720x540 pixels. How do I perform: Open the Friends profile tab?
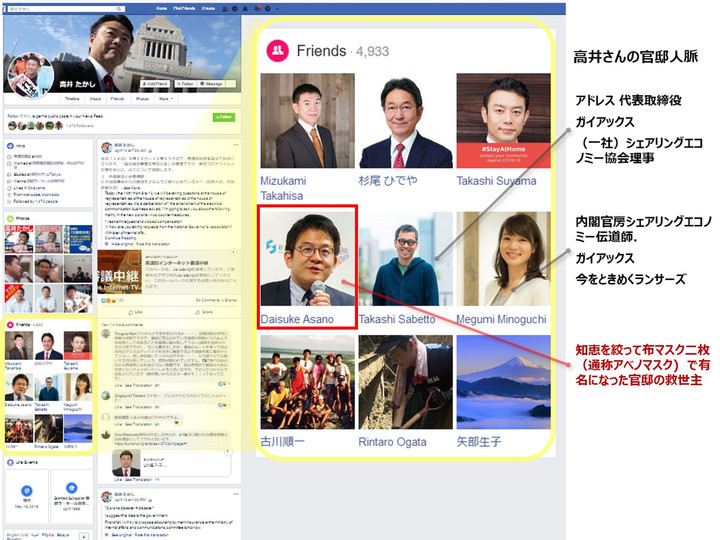coord(117,99)
